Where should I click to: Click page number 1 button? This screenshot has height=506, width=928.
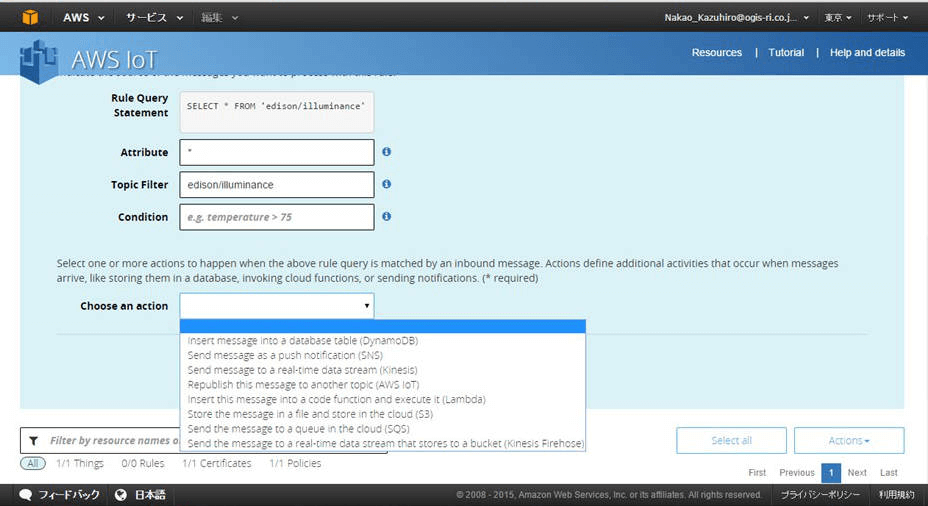pos(831,473)
